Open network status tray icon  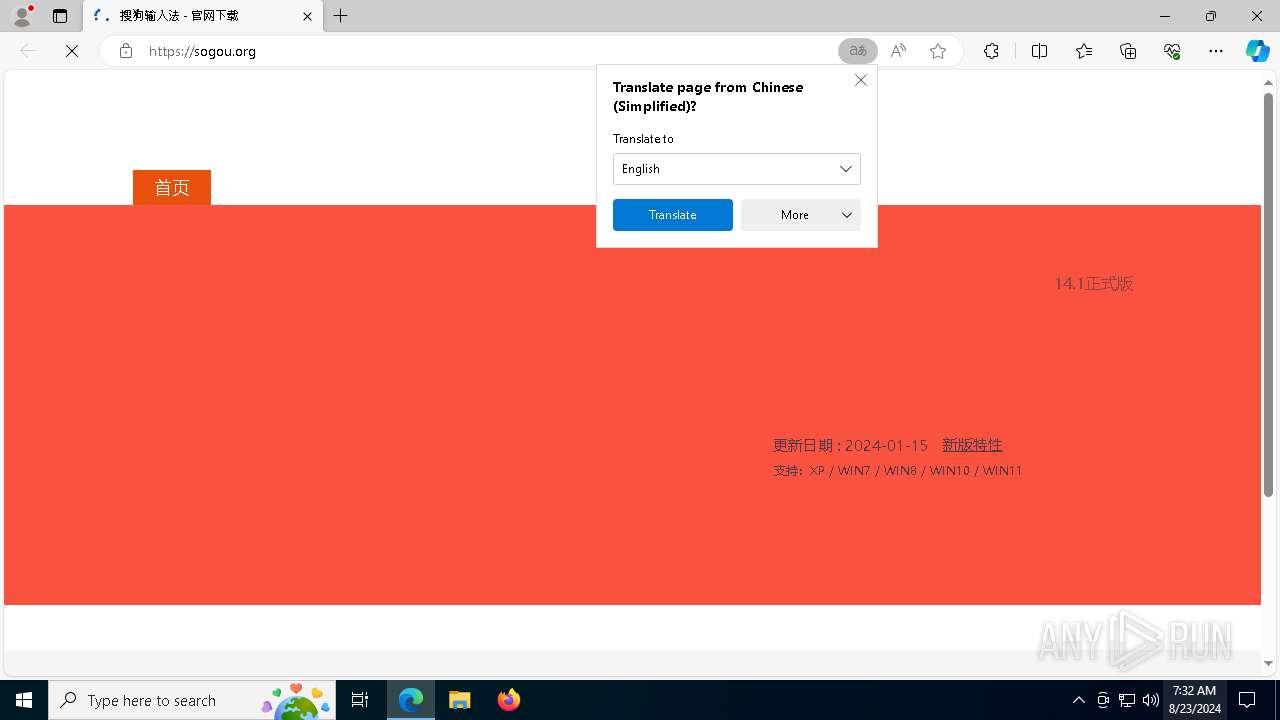point(1127,700)
